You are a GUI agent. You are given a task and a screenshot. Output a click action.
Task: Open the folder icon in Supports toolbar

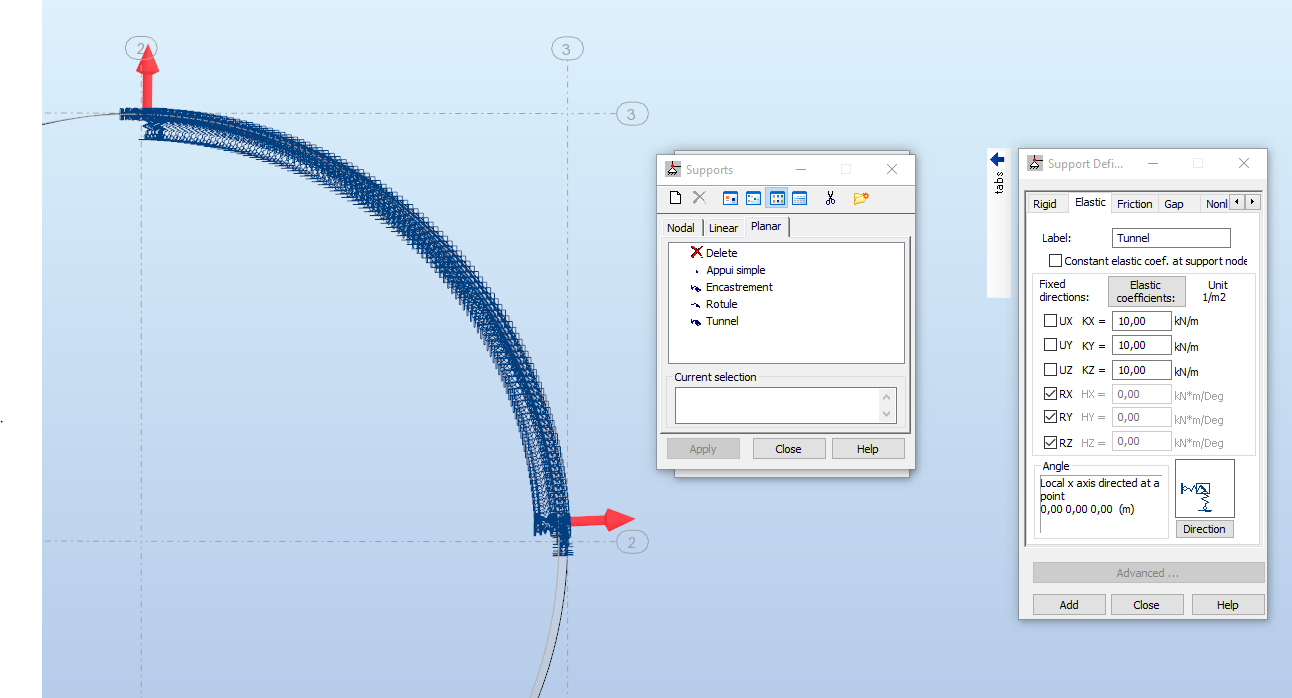pyautogui.click(x=861, y=198)
